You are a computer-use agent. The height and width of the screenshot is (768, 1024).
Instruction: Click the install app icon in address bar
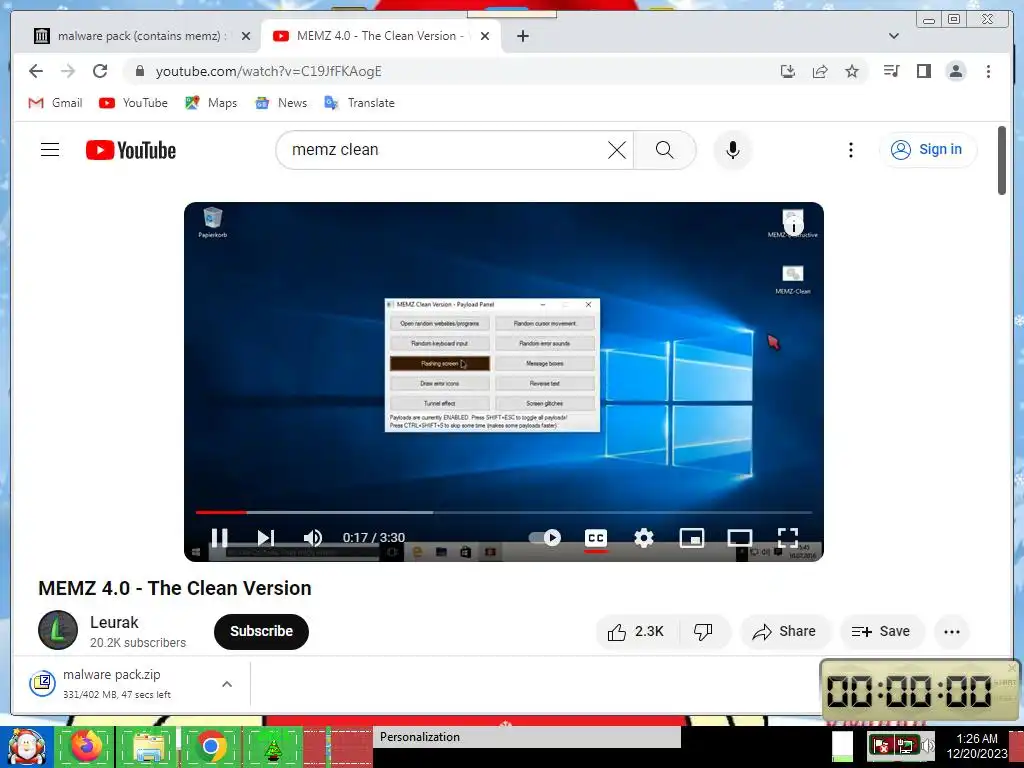click(788, 71)
